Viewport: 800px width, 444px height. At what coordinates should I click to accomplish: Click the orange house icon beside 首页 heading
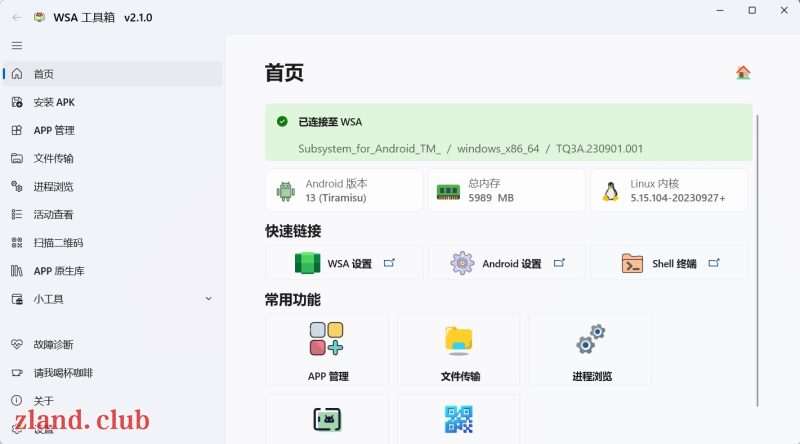click(x=743, y=72)
